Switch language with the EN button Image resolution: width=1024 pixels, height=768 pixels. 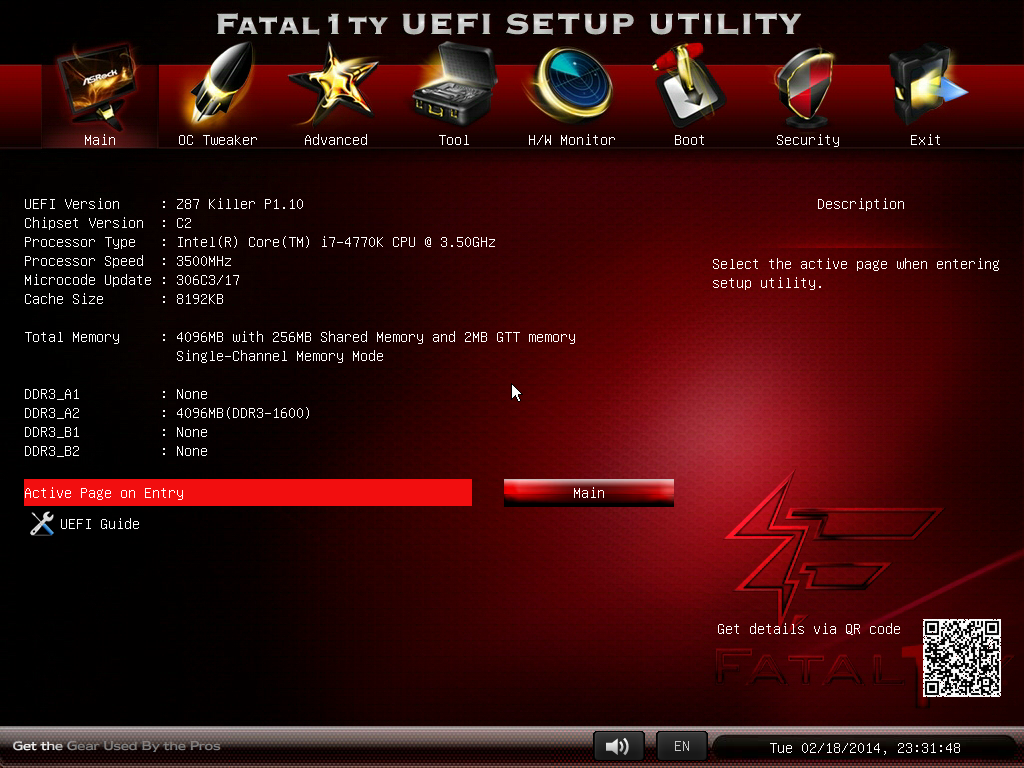pyautogui.click(x=681, y=746)
